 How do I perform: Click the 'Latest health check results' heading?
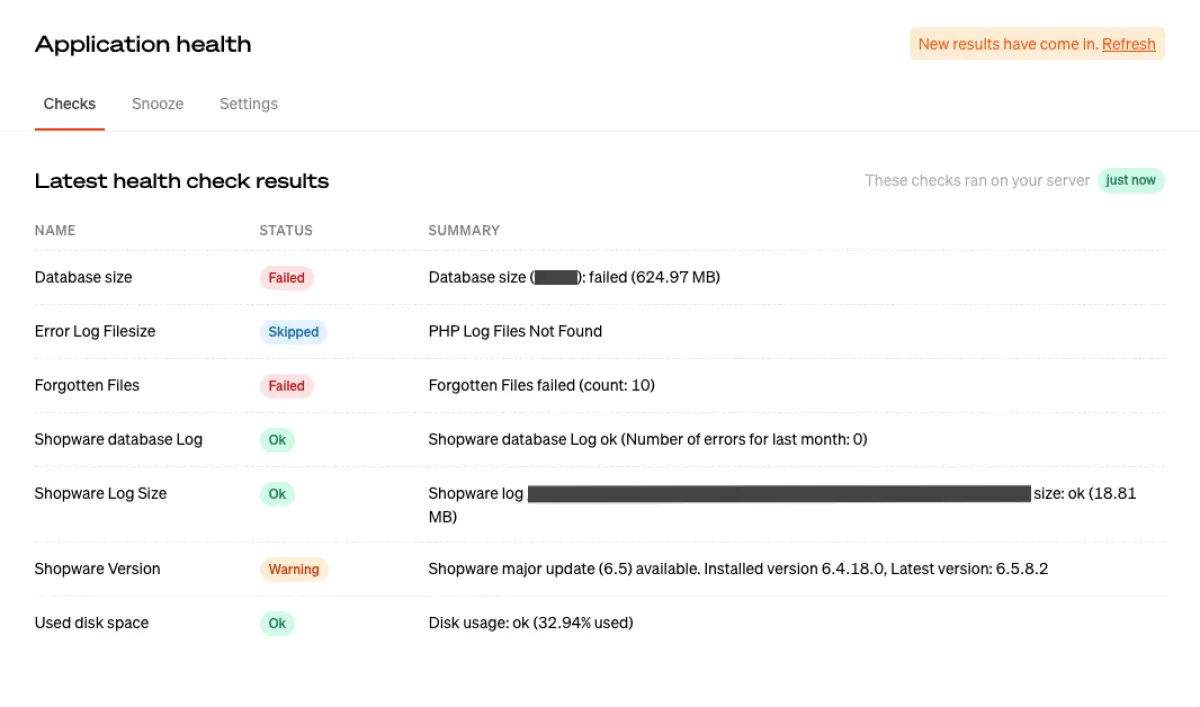tap(182, 181)
